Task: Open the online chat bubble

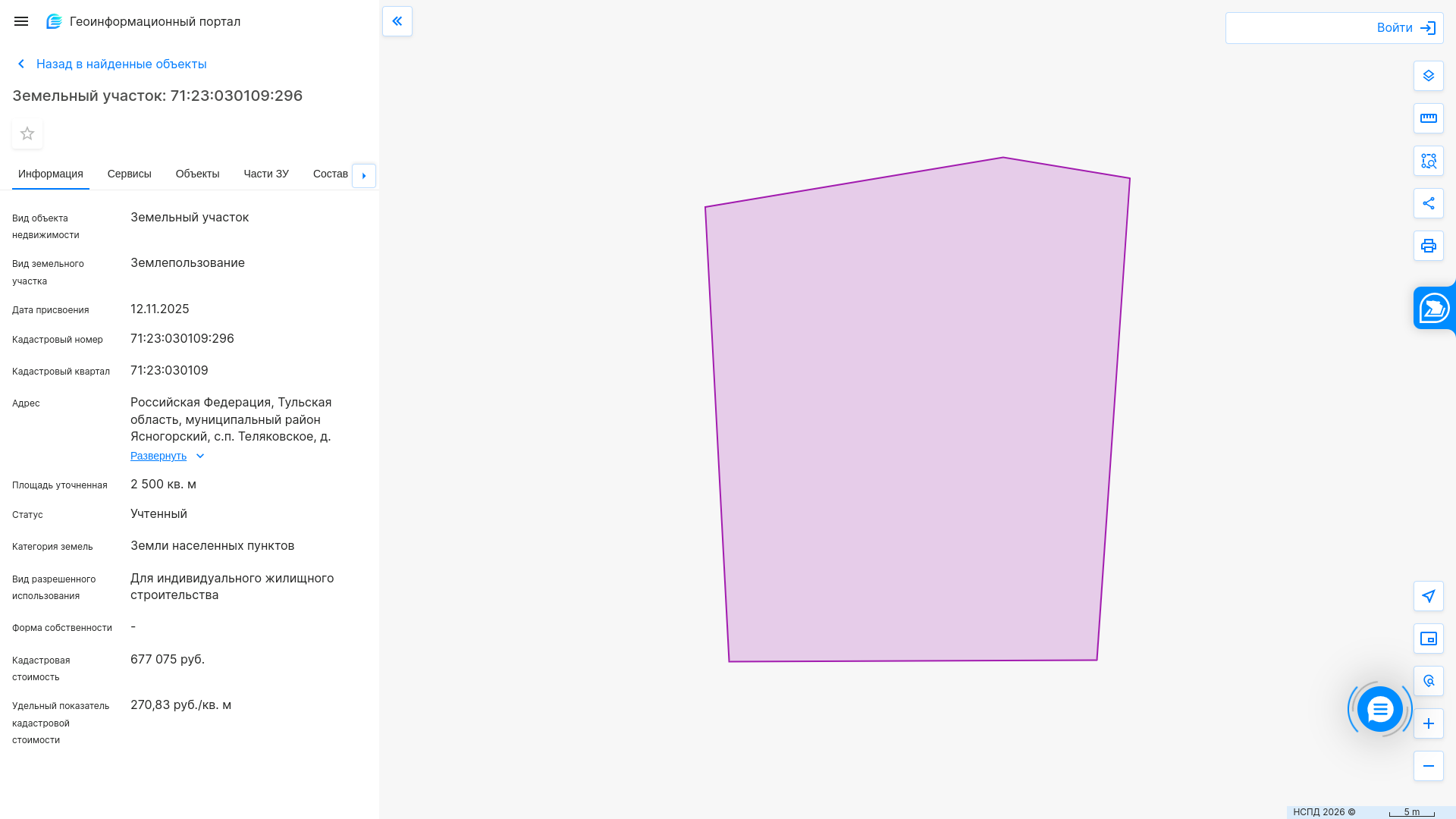Action: click(x=1380, y=709)
